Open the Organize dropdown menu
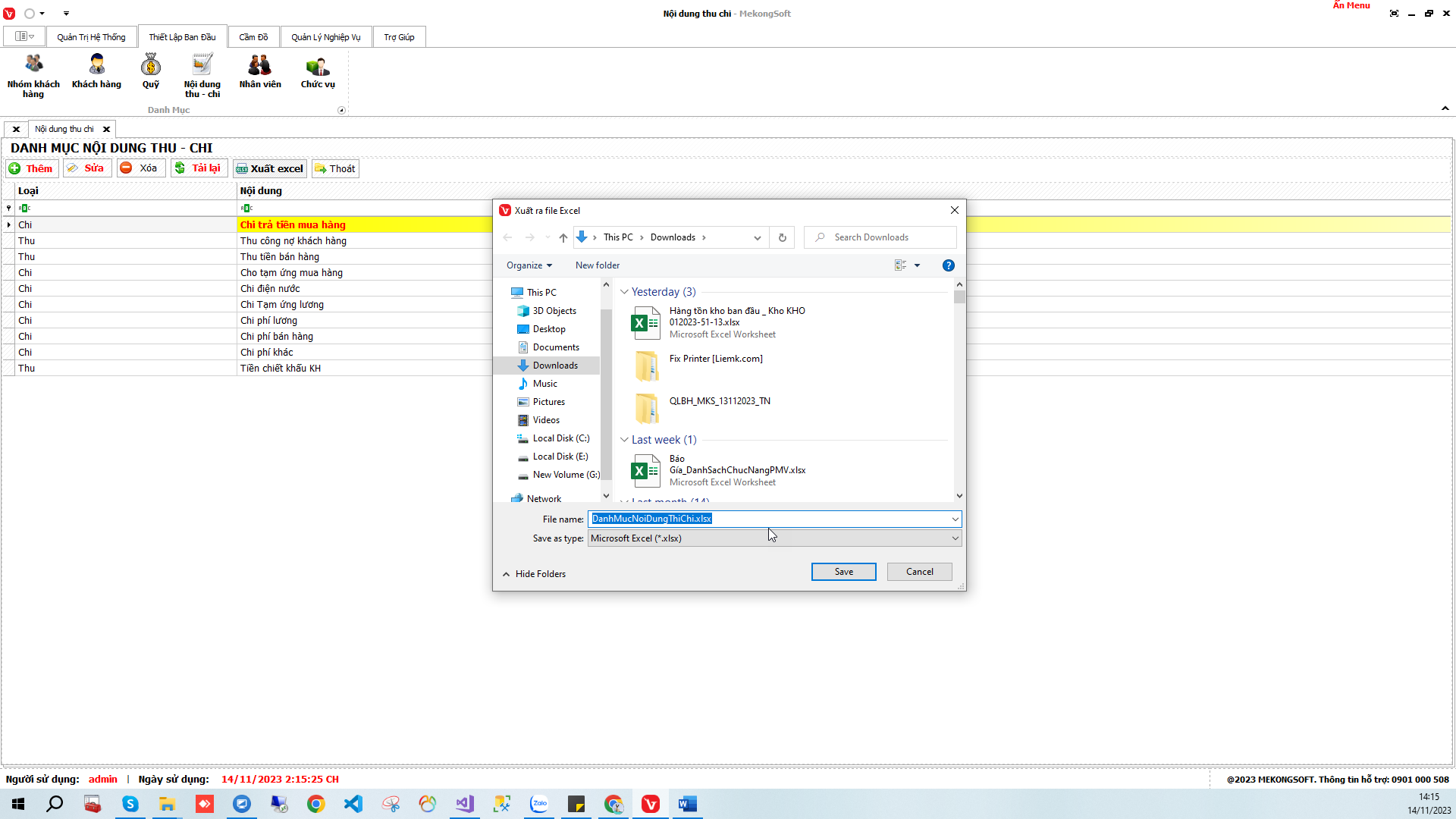 click(x=529, y=265)
